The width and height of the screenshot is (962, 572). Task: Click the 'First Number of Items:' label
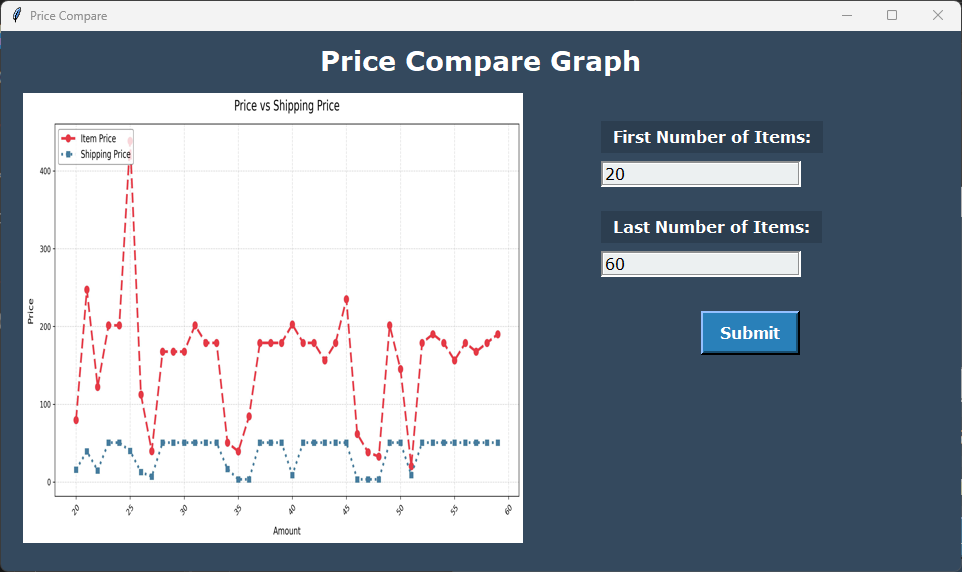712,137
